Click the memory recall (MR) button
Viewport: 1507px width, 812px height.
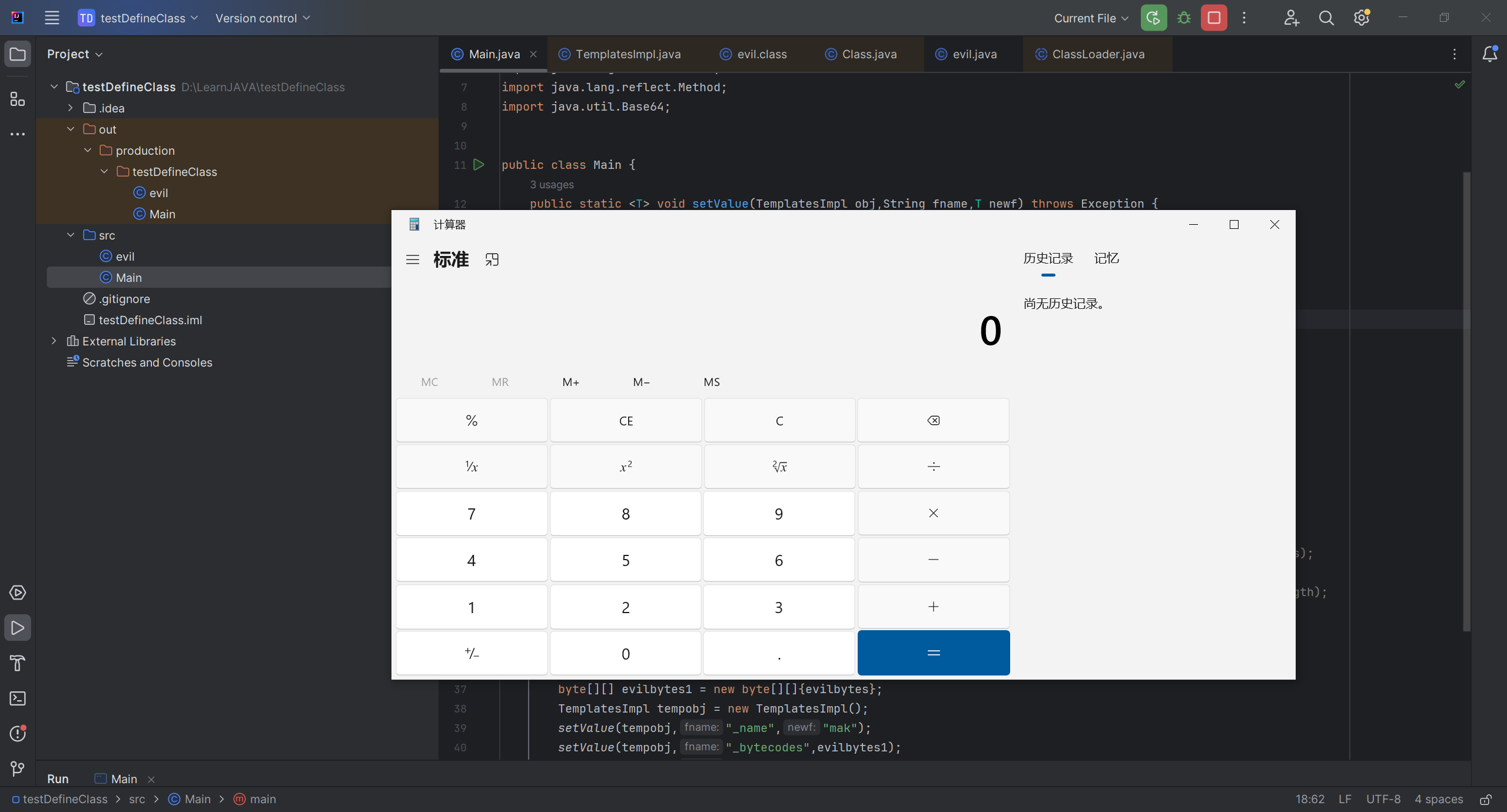tap(500, 382)
